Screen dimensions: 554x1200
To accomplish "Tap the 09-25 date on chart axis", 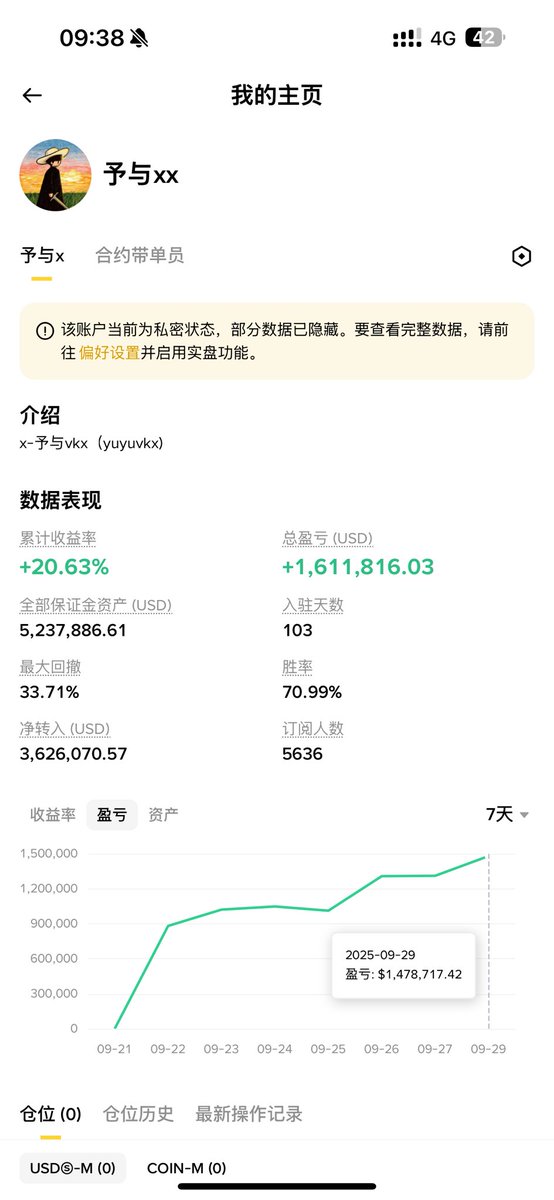I will coord(327,1049).
